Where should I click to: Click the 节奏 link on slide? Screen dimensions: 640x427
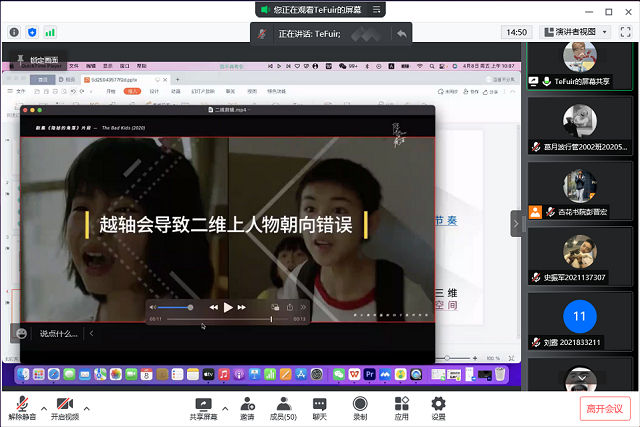(x=446, y=221)
